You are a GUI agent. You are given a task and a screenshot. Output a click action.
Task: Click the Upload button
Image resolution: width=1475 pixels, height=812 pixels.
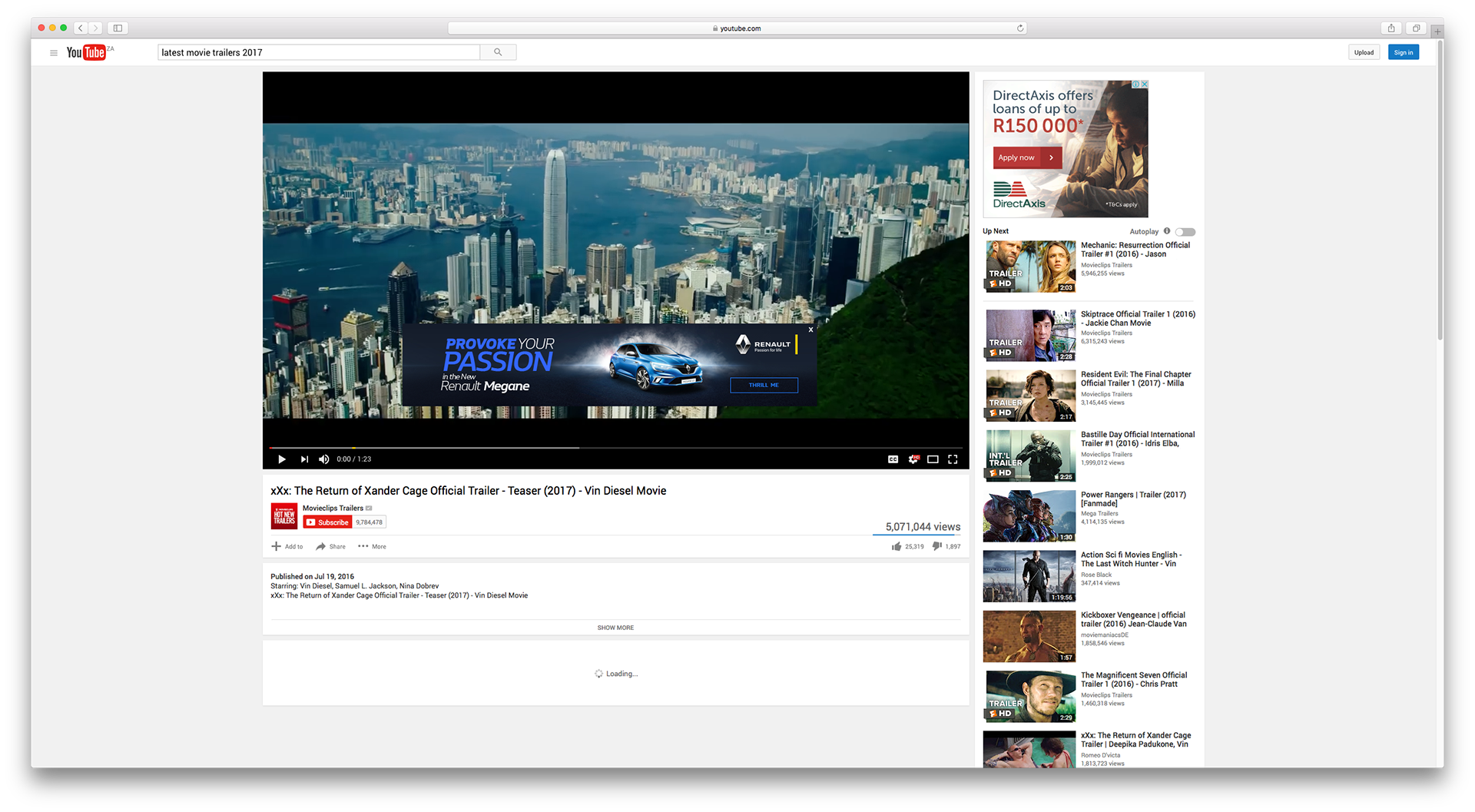[x=1364, y=52]
